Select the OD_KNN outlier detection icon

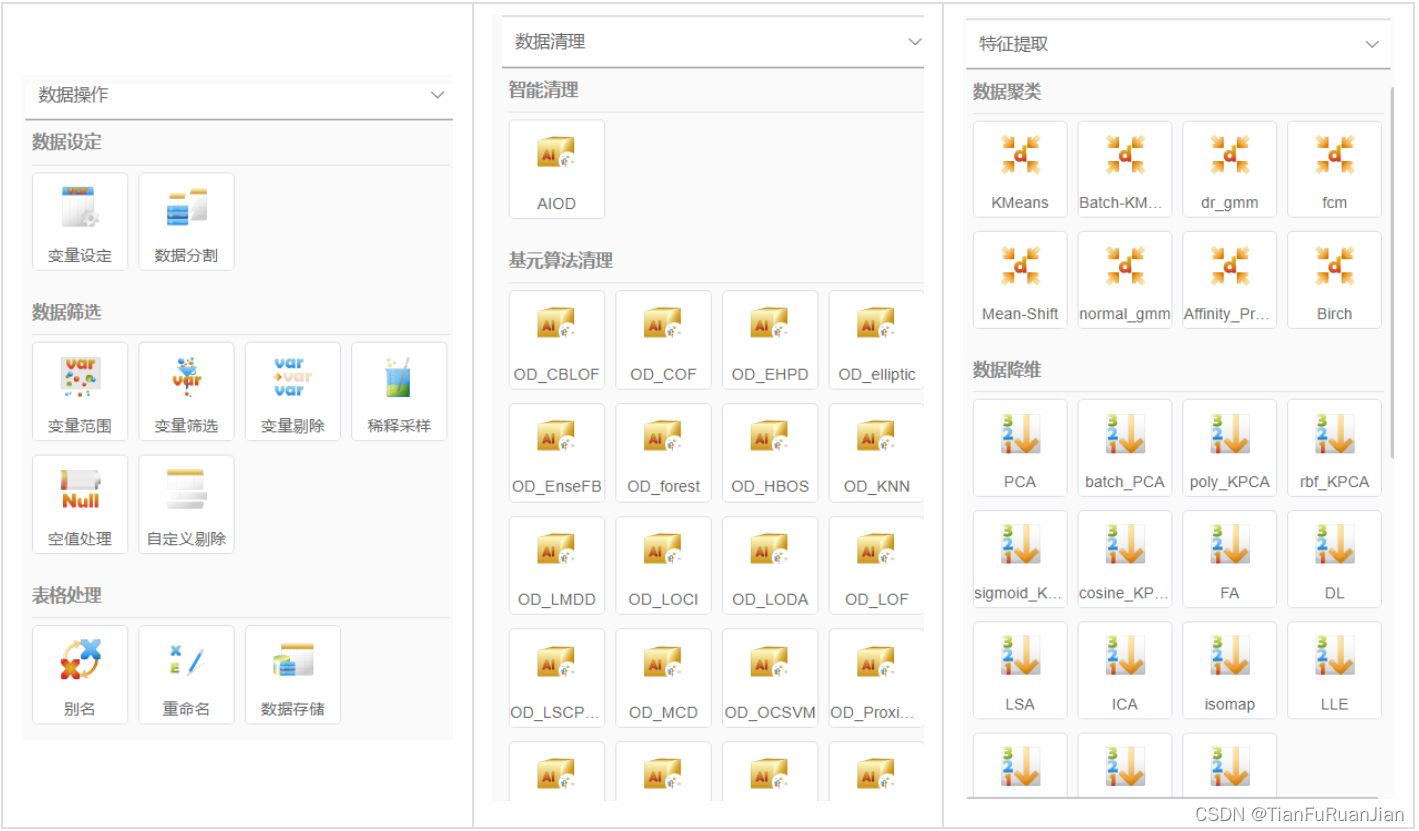click(x=876, y=452)
